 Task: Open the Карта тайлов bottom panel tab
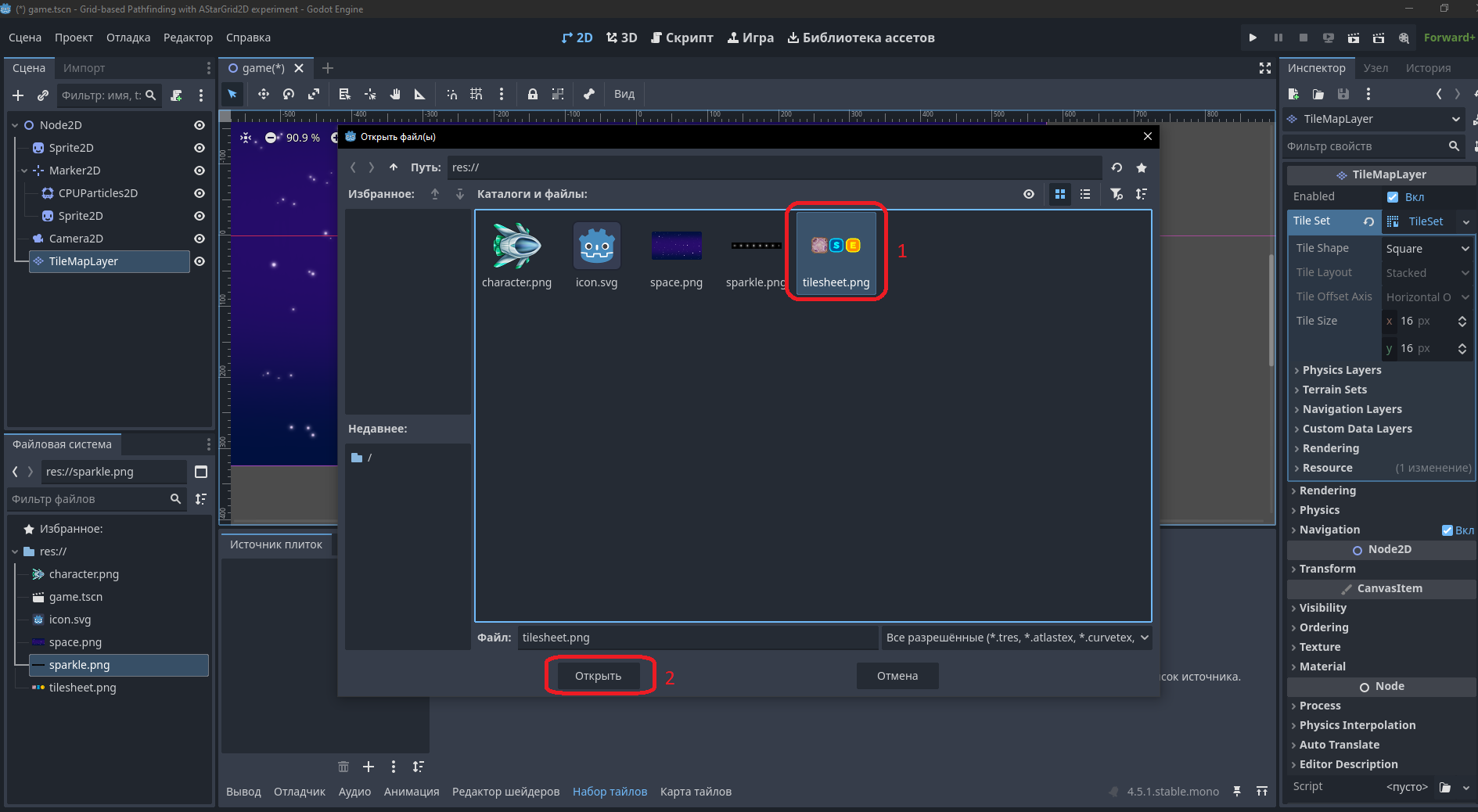pos(696,792)
